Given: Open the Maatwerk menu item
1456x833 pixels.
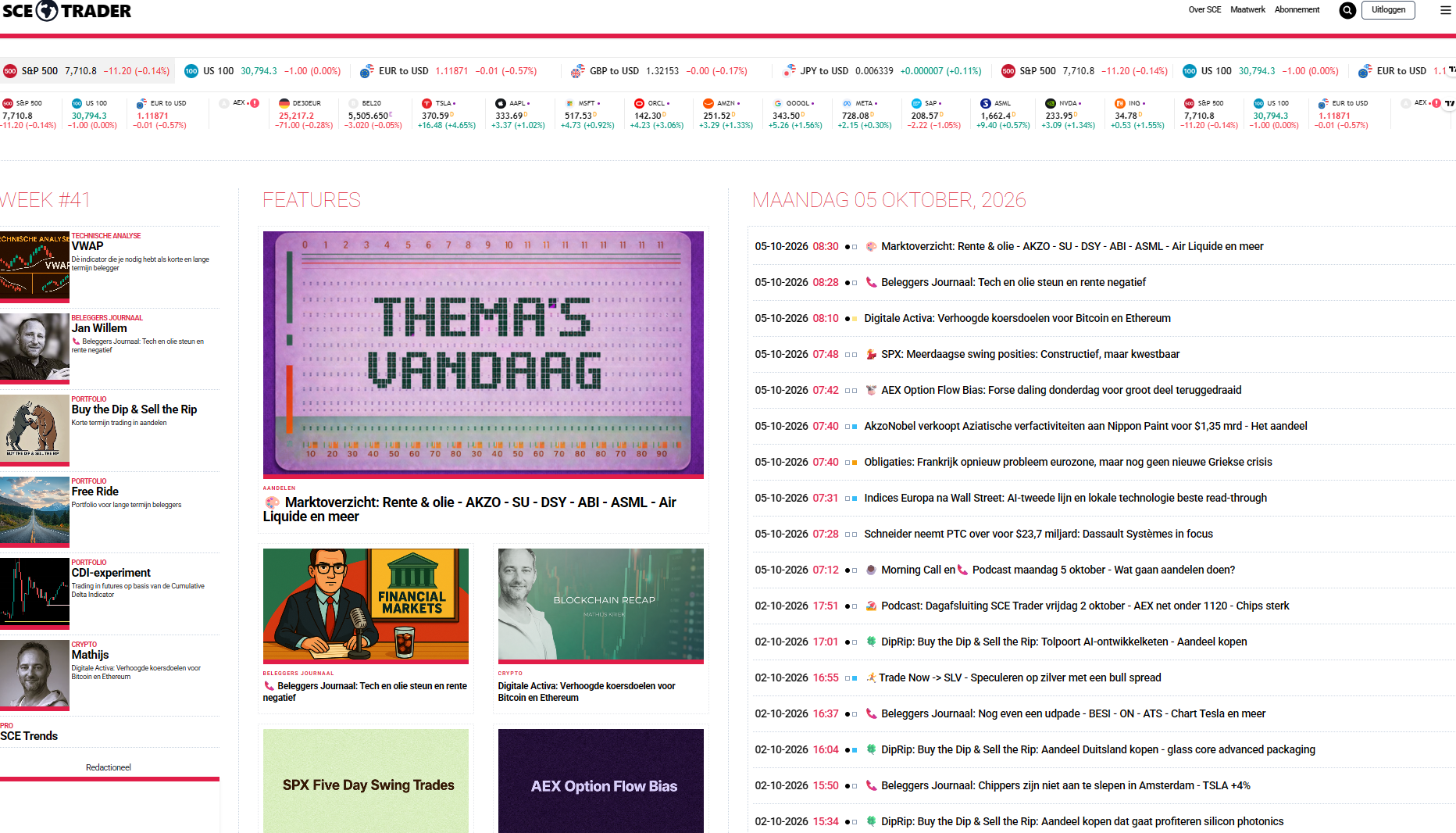Looking at the screenshot, I should click(1247, 10).
